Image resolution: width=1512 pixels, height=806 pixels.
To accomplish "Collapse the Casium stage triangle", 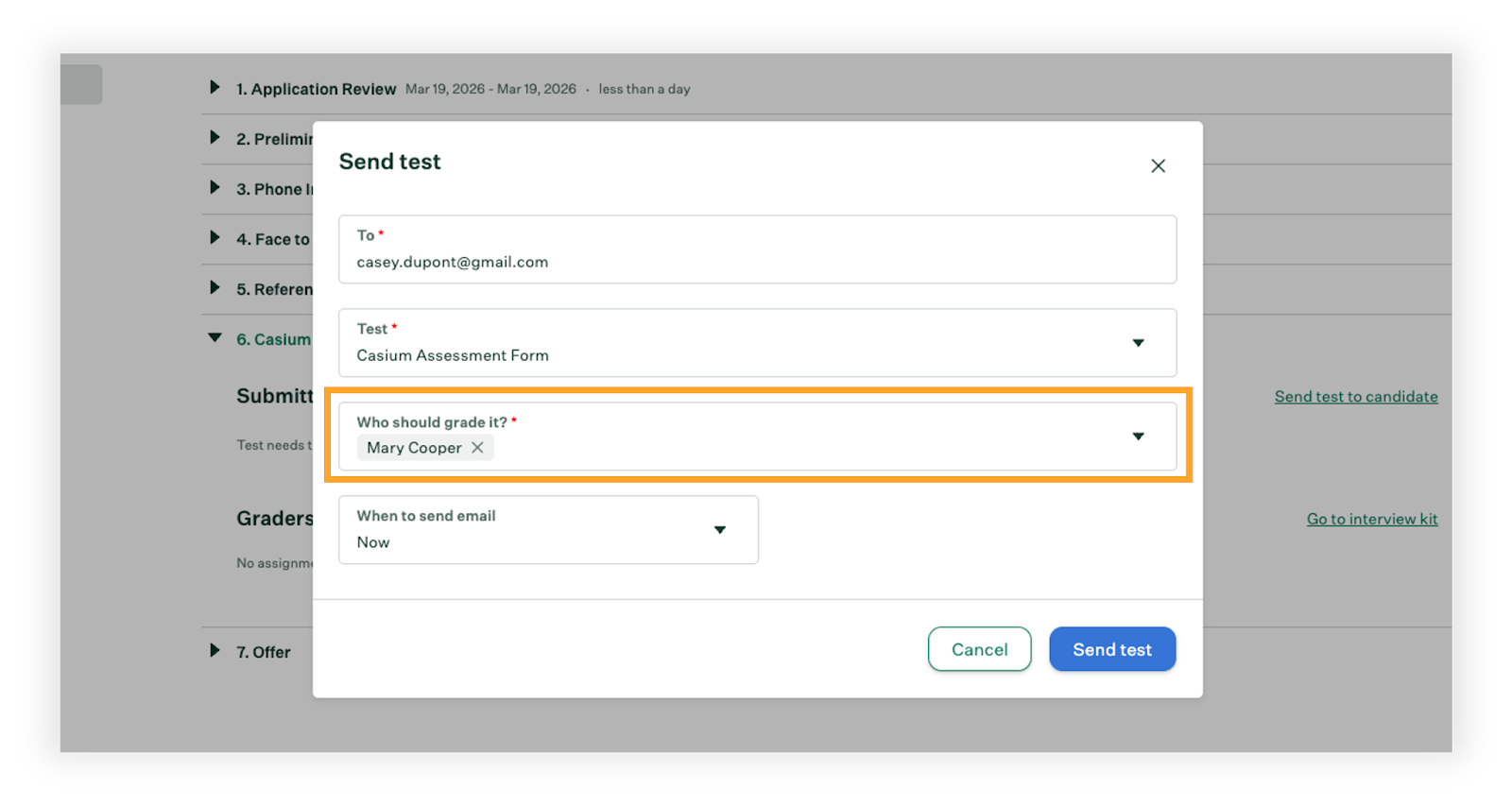I will tap(215, 338).
